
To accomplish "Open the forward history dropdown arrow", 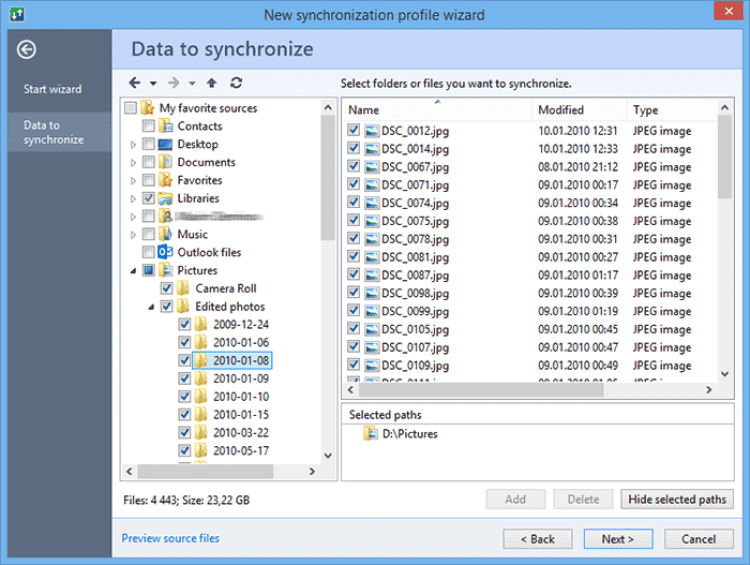I will click(x=192, y=84).
